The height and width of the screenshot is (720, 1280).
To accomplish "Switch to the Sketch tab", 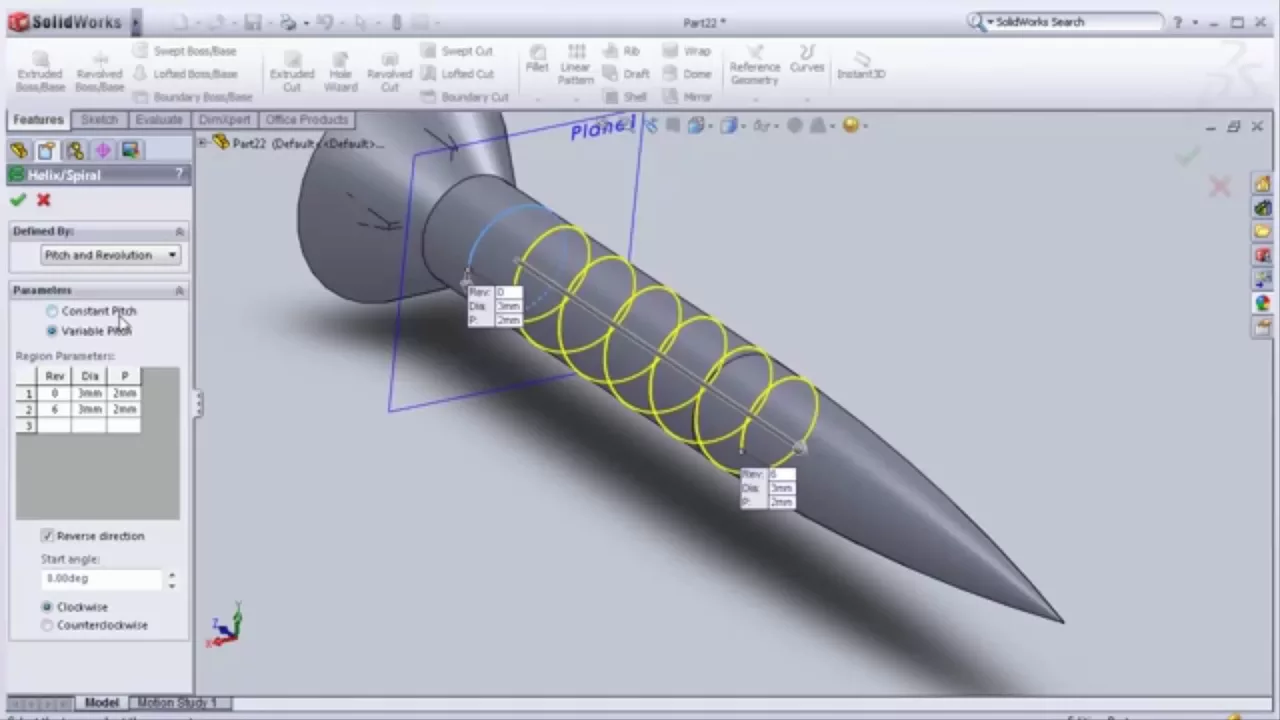I will (x=99, y=120).
